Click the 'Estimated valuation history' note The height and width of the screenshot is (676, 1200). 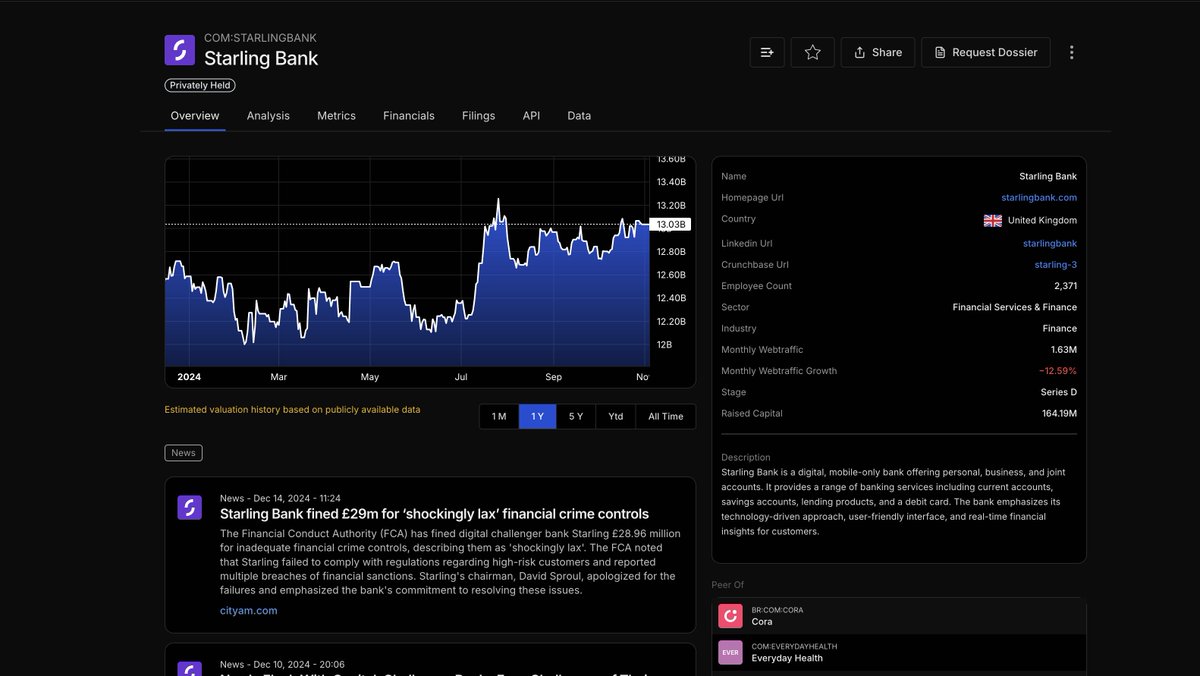292,410
